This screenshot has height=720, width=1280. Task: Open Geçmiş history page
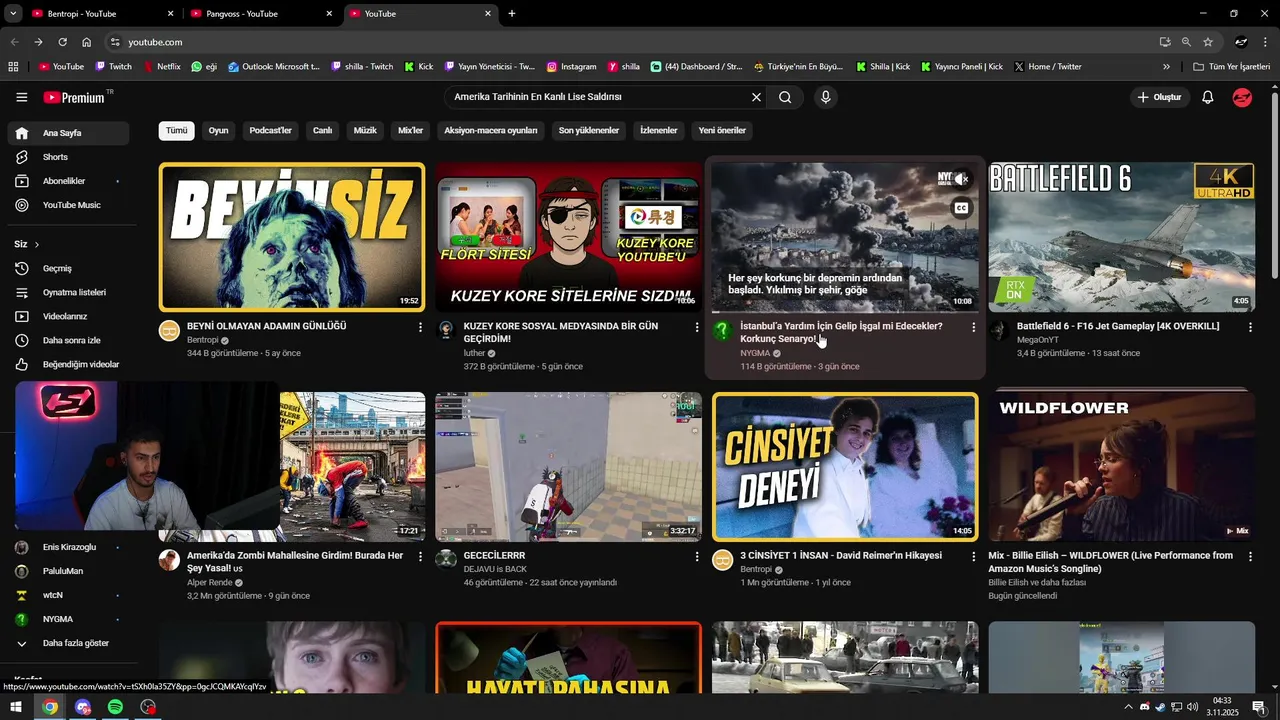pos(68,268)
